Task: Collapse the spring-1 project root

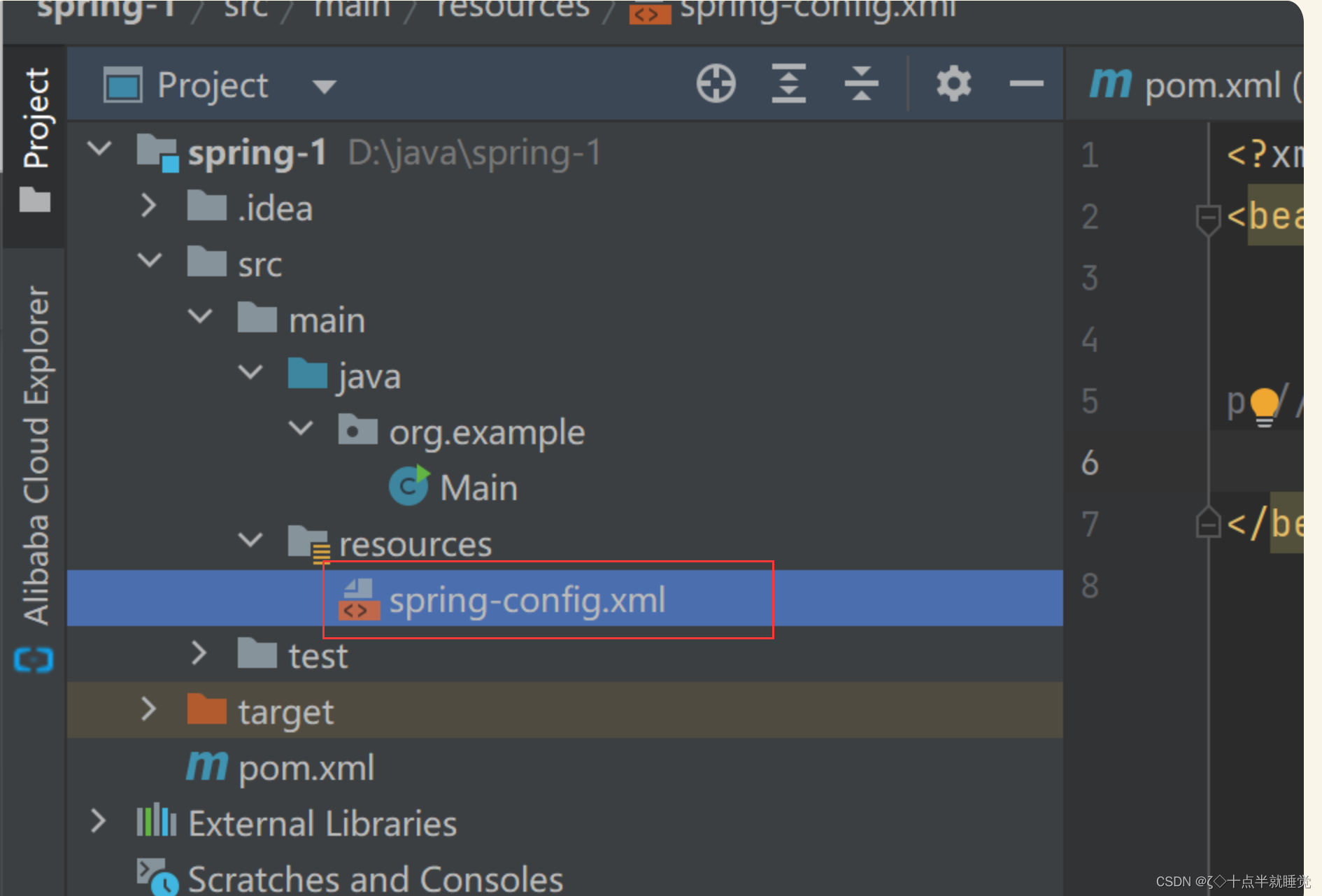Action: [x=99, y=148]
